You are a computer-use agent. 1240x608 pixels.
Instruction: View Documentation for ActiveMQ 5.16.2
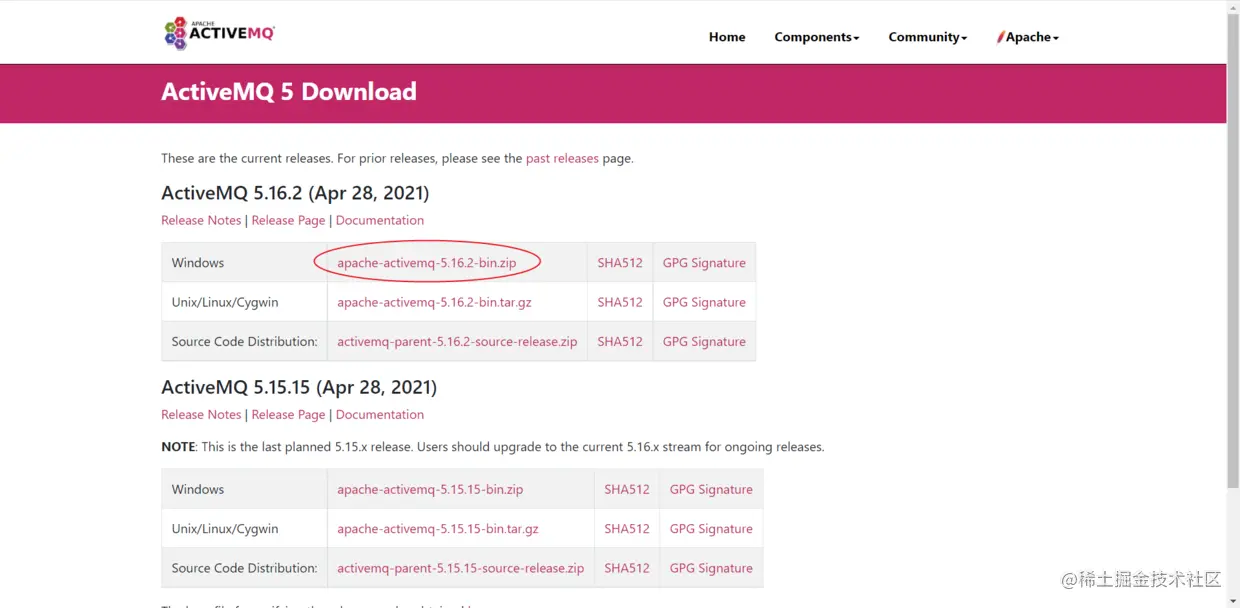[380, 219]
